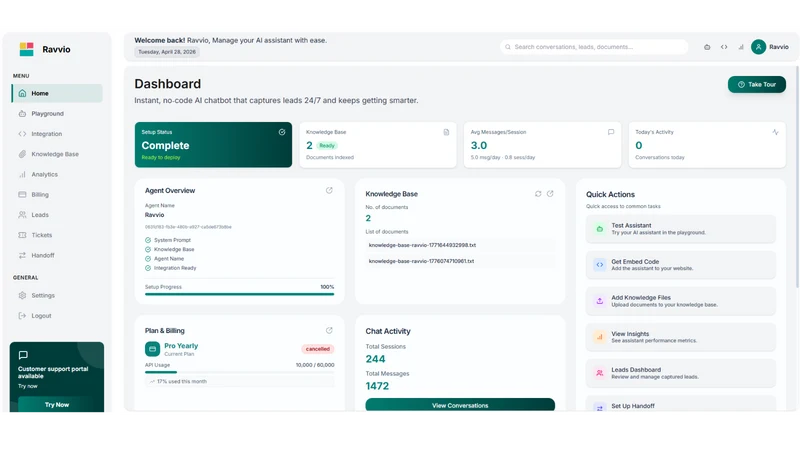Click the Take Tour button
This screenshot has height=450, width=800.
tap(757, 85)
